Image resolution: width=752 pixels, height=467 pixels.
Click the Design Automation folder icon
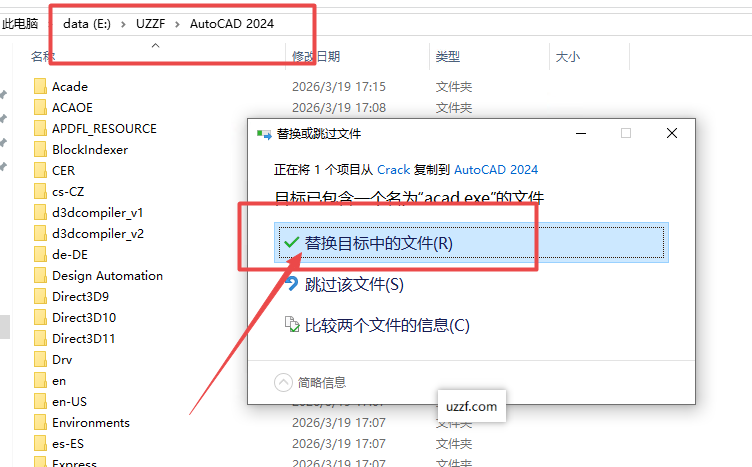pyautogui.click(x=40, y=276)
